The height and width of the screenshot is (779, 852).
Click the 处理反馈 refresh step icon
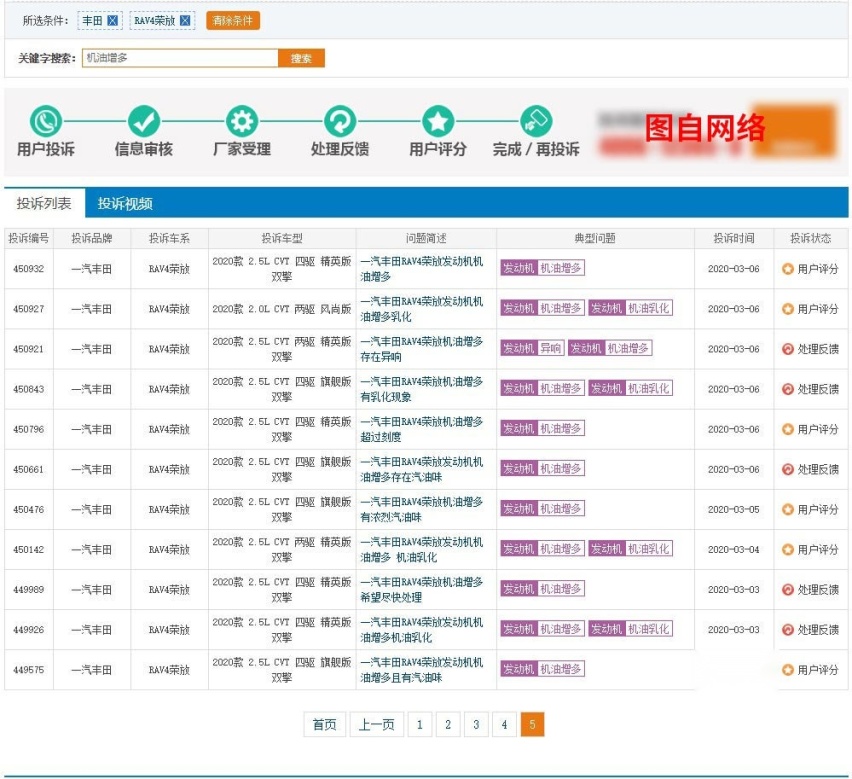[340, 121]
